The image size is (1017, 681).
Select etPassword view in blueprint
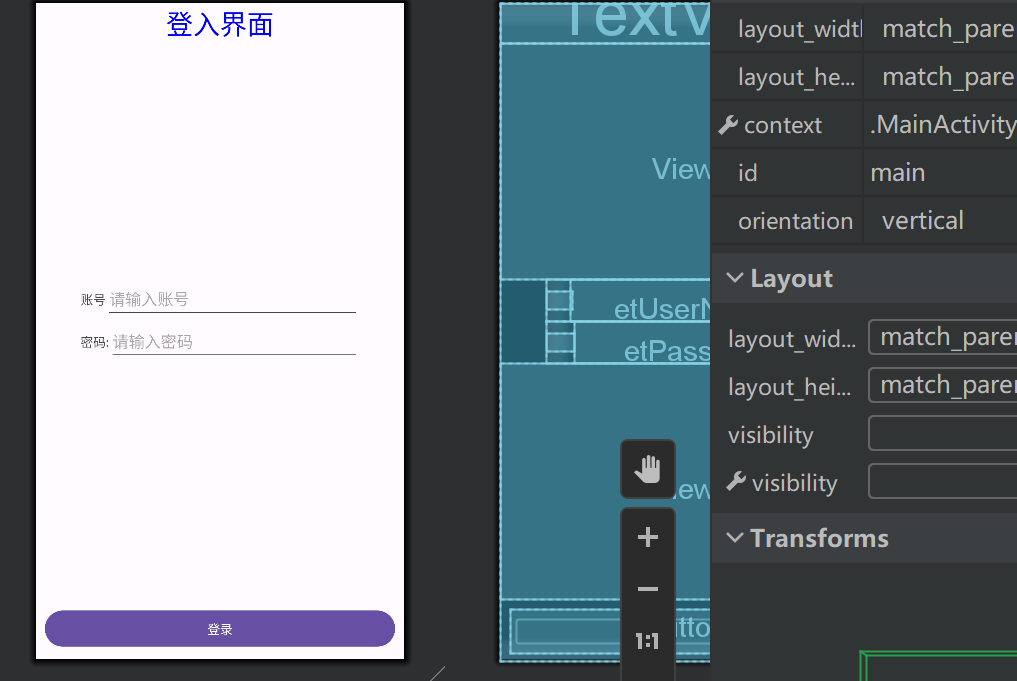pos(642,344)
